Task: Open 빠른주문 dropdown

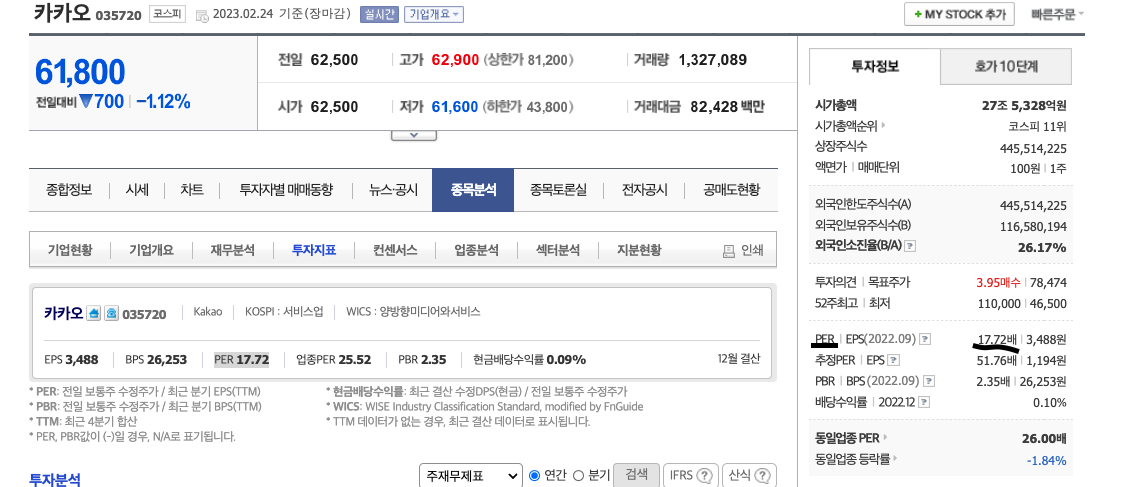Action: coord(1057,14)
